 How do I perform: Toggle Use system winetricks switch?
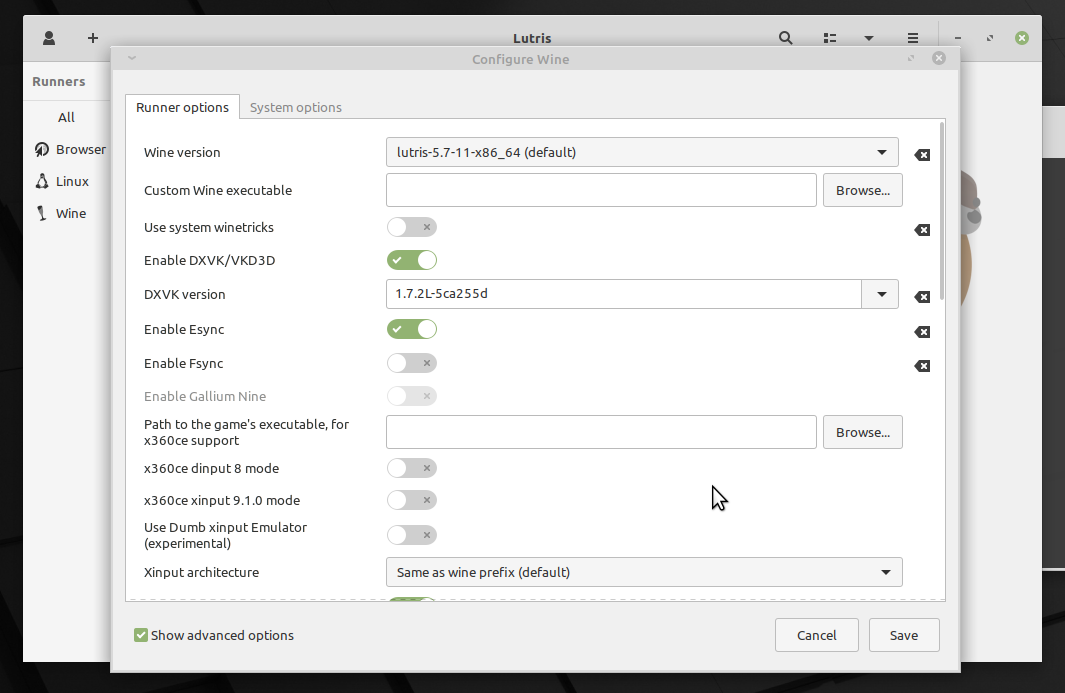412,227
